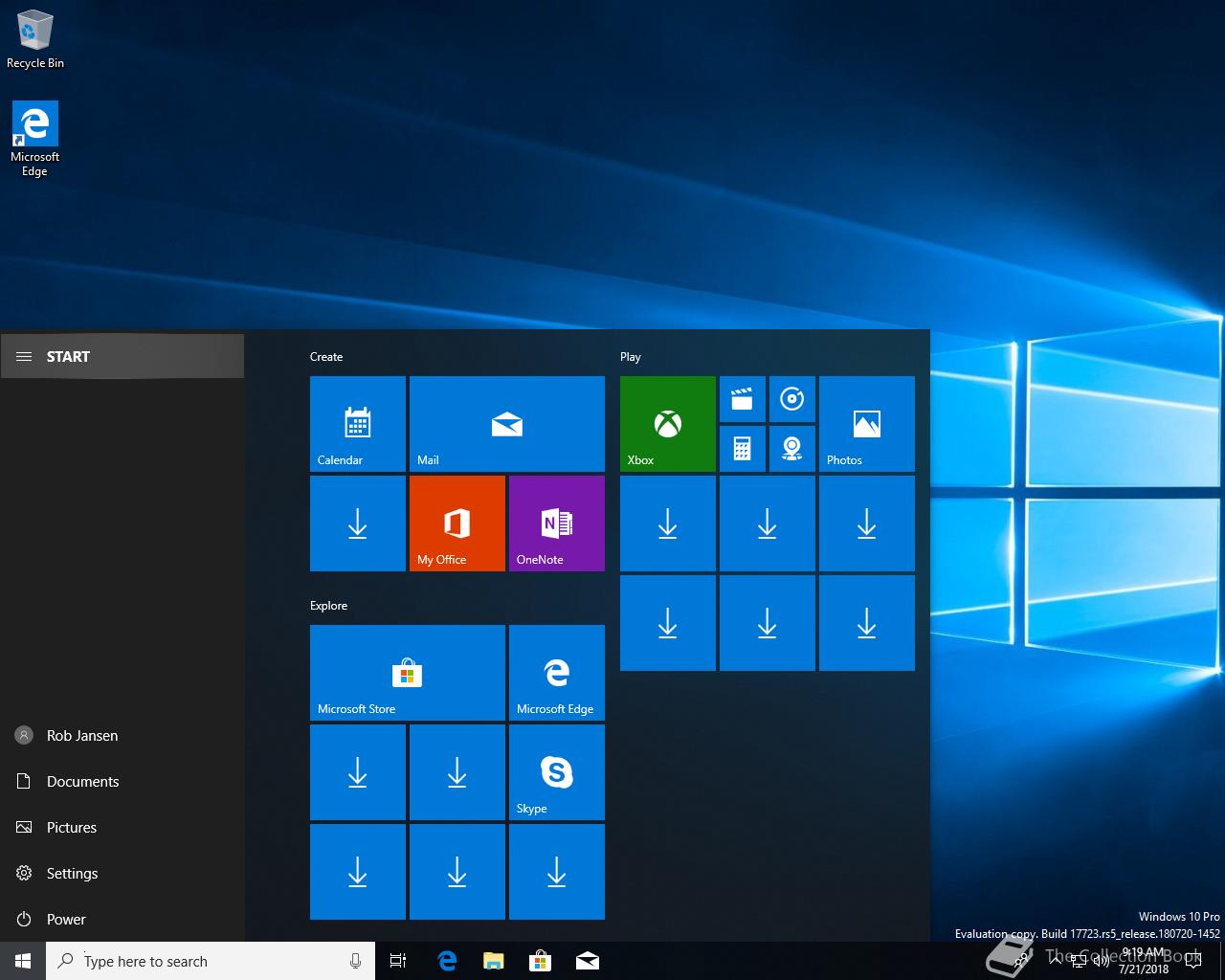Launch the Xbox tile

point(668,424)
